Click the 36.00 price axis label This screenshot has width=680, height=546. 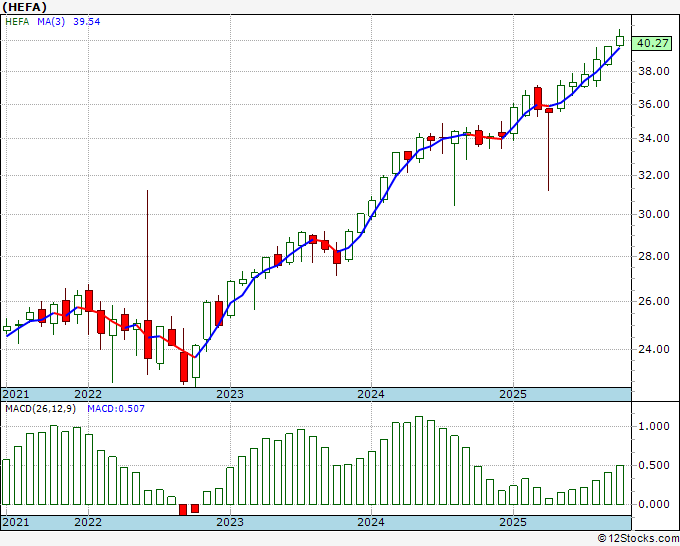[x=654, y=104]
